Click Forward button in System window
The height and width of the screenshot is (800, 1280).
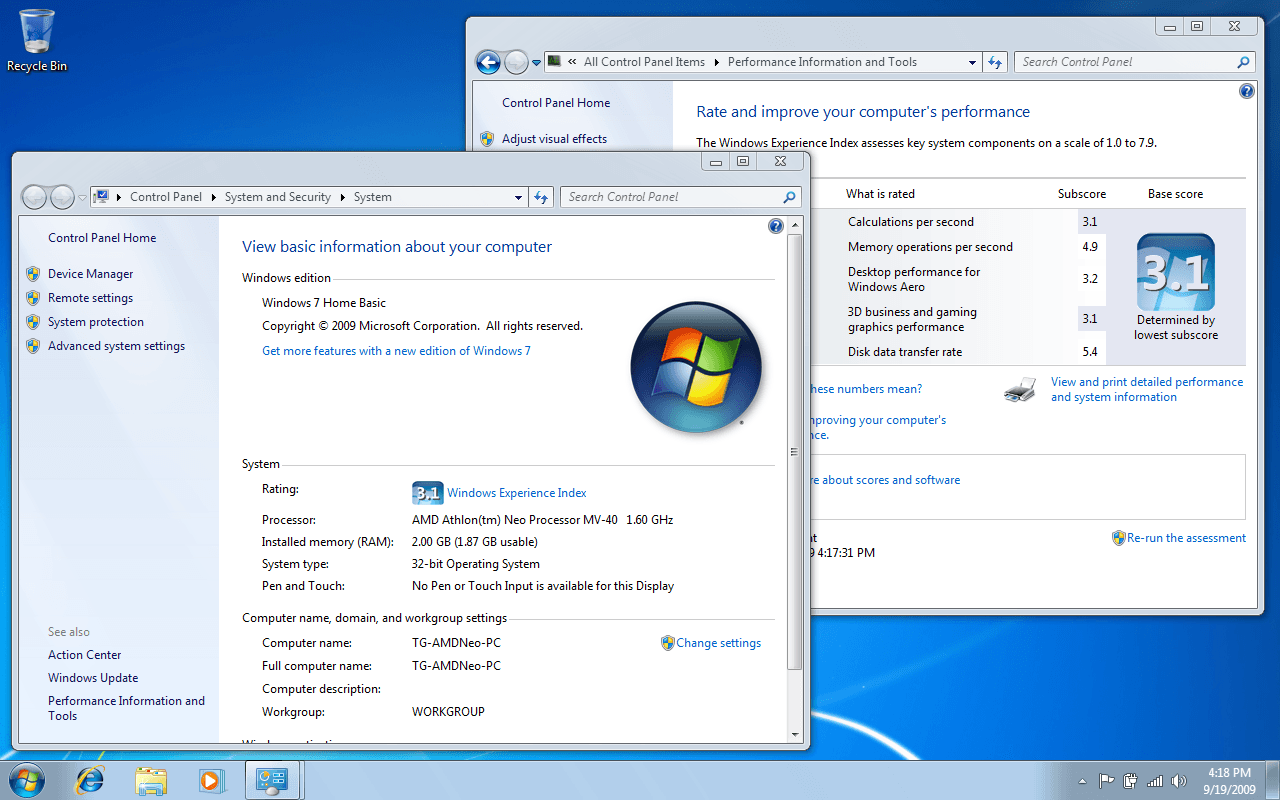62,197
